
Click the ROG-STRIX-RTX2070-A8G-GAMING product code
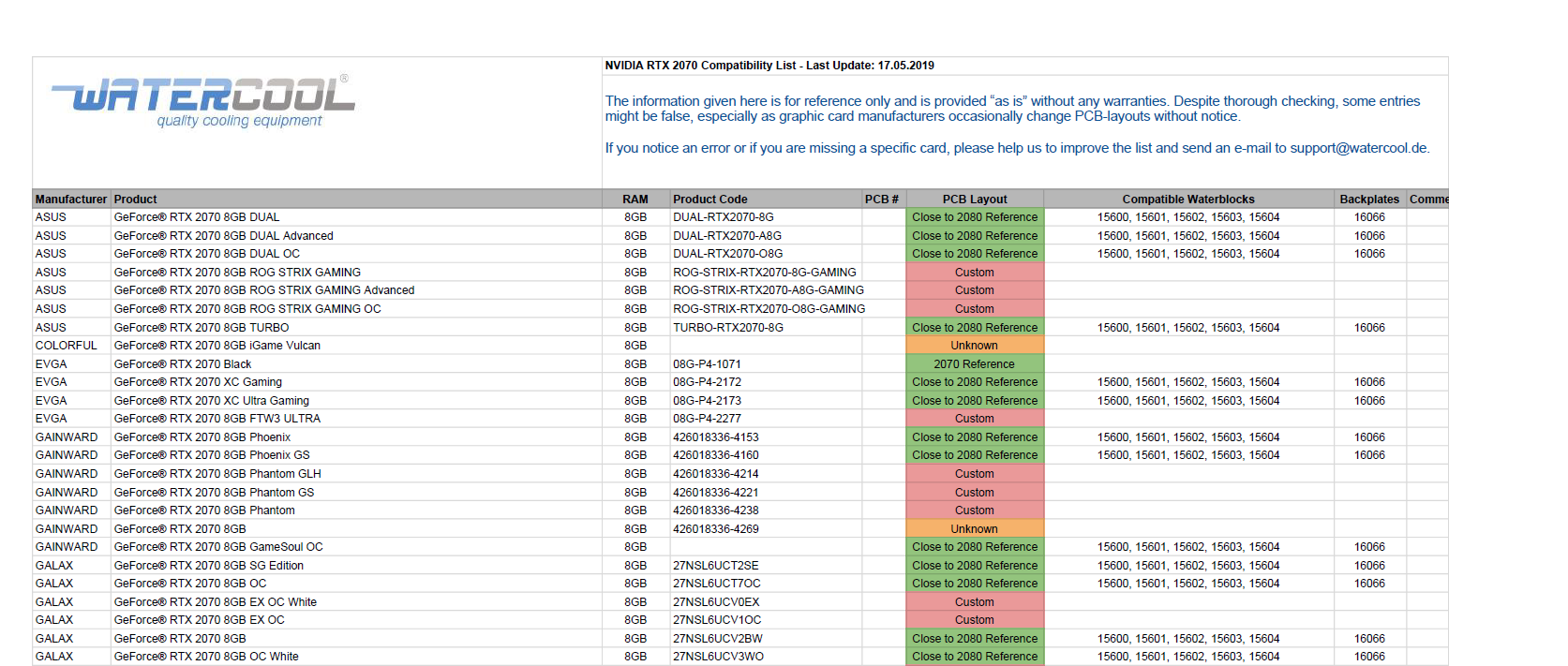[x=769, y=290]
